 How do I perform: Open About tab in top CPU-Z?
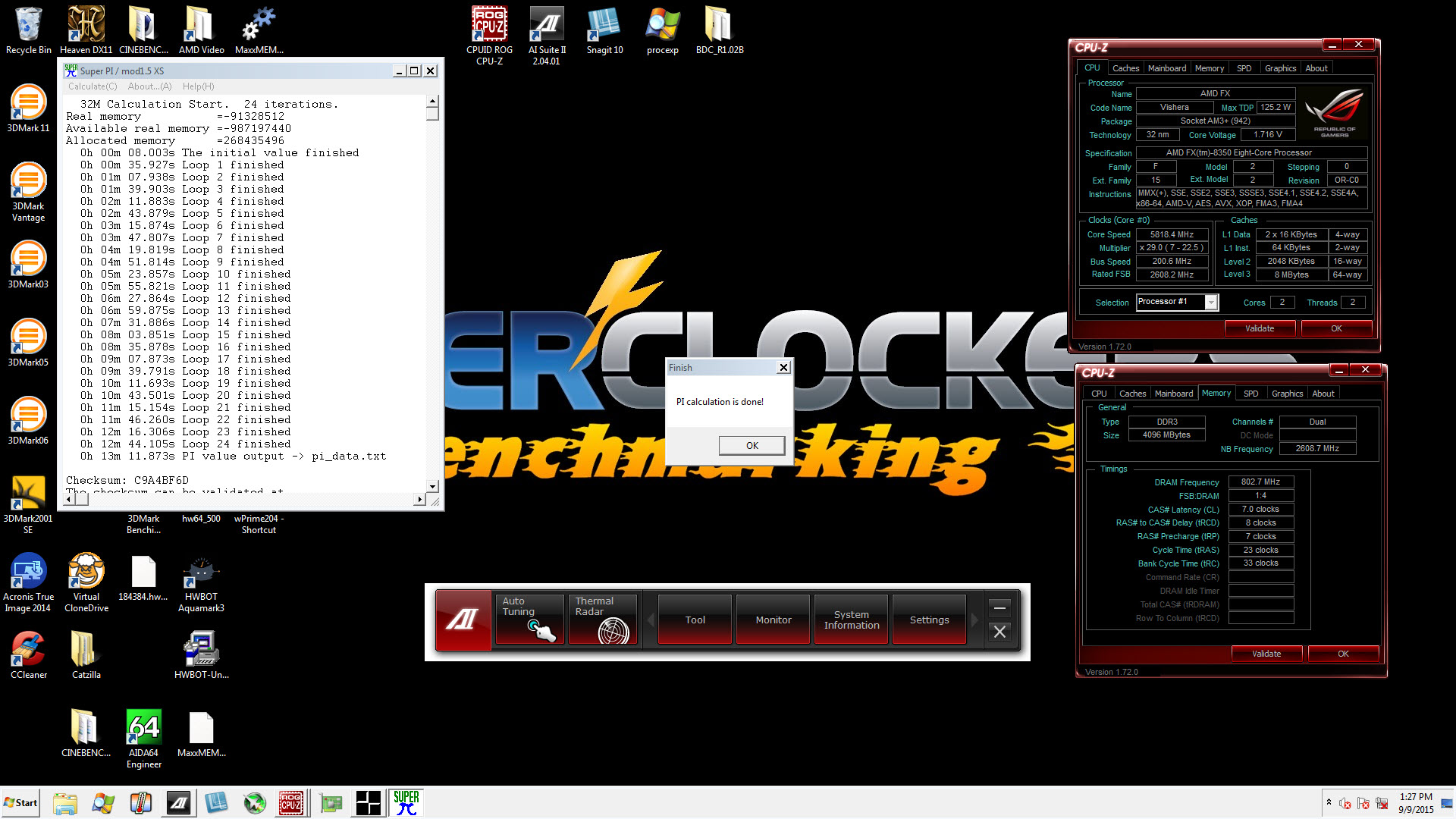click(x=1316, y=68)
